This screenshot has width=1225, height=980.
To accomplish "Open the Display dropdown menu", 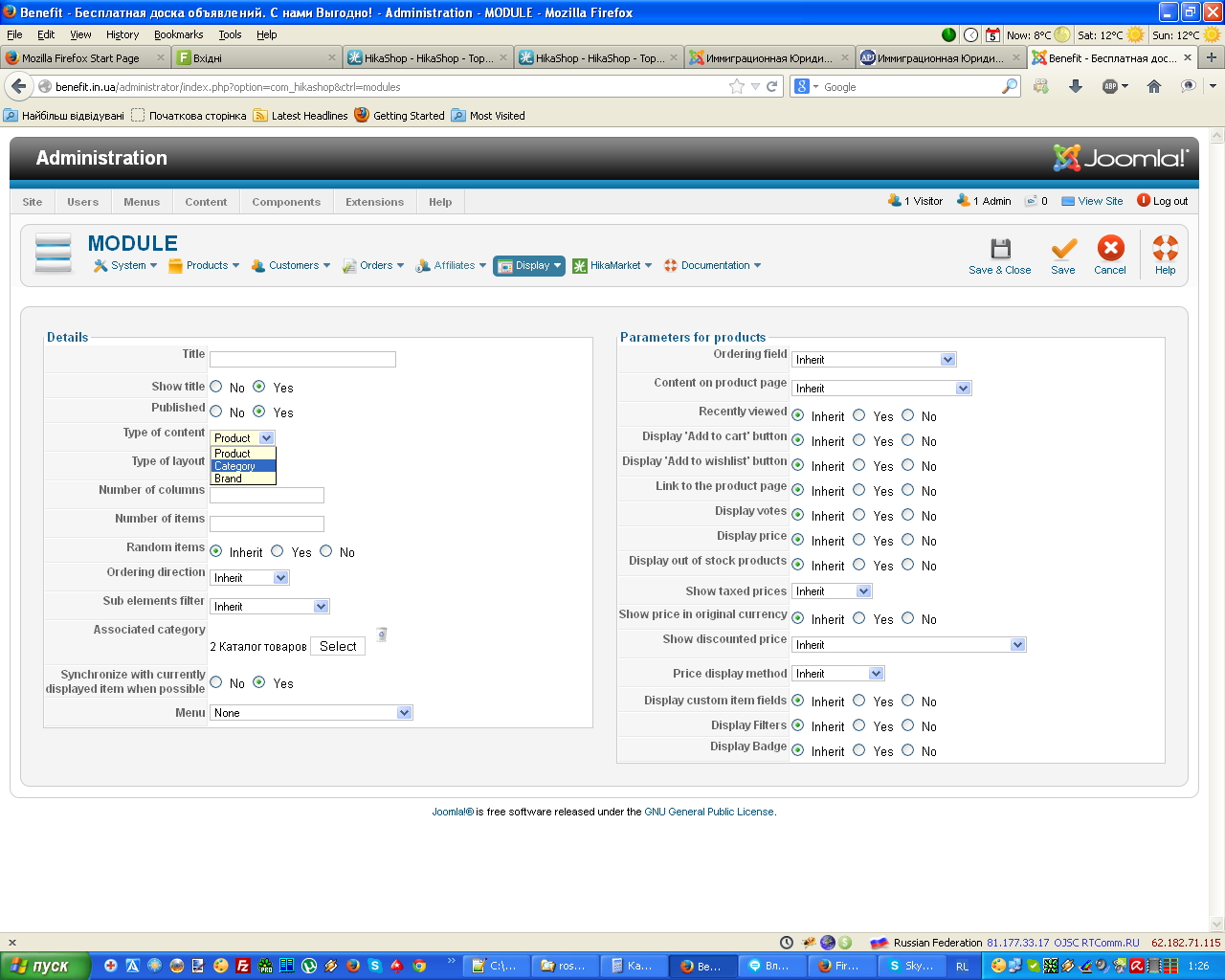I will [529, 266].
